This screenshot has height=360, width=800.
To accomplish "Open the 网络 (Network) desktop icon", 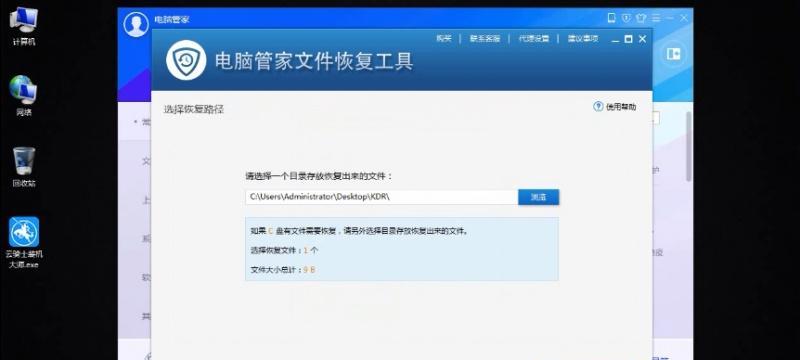I will pyautogui.click(x=23, y=95).
